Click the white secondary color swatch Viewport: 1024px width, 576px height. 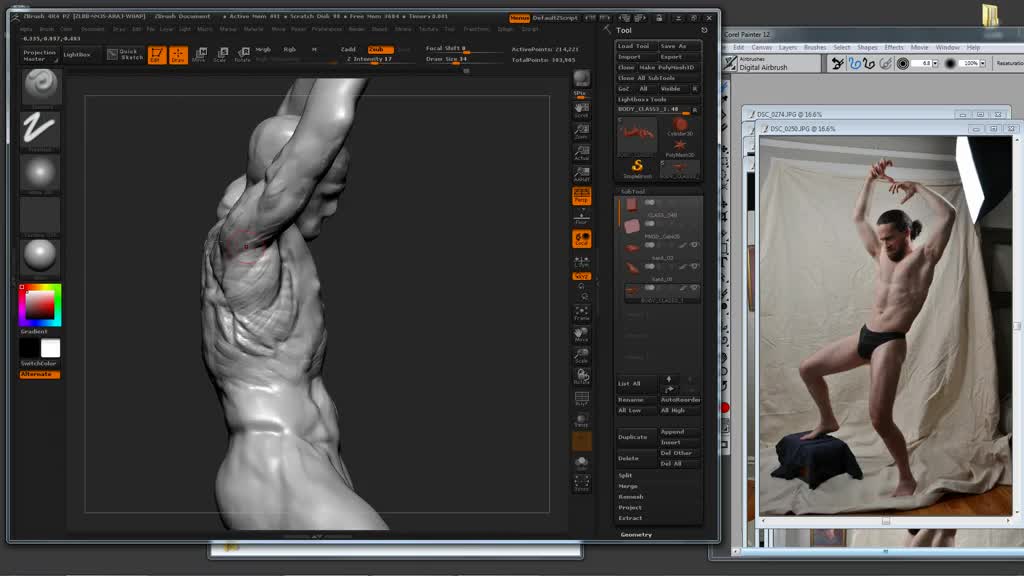point(50,348)
